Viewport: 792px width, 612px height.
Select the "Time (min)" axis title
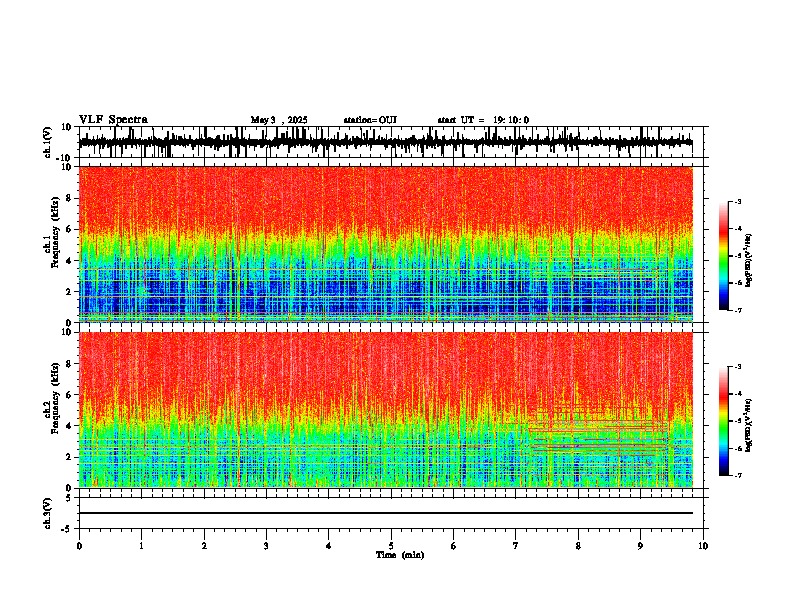coord(400,555)
